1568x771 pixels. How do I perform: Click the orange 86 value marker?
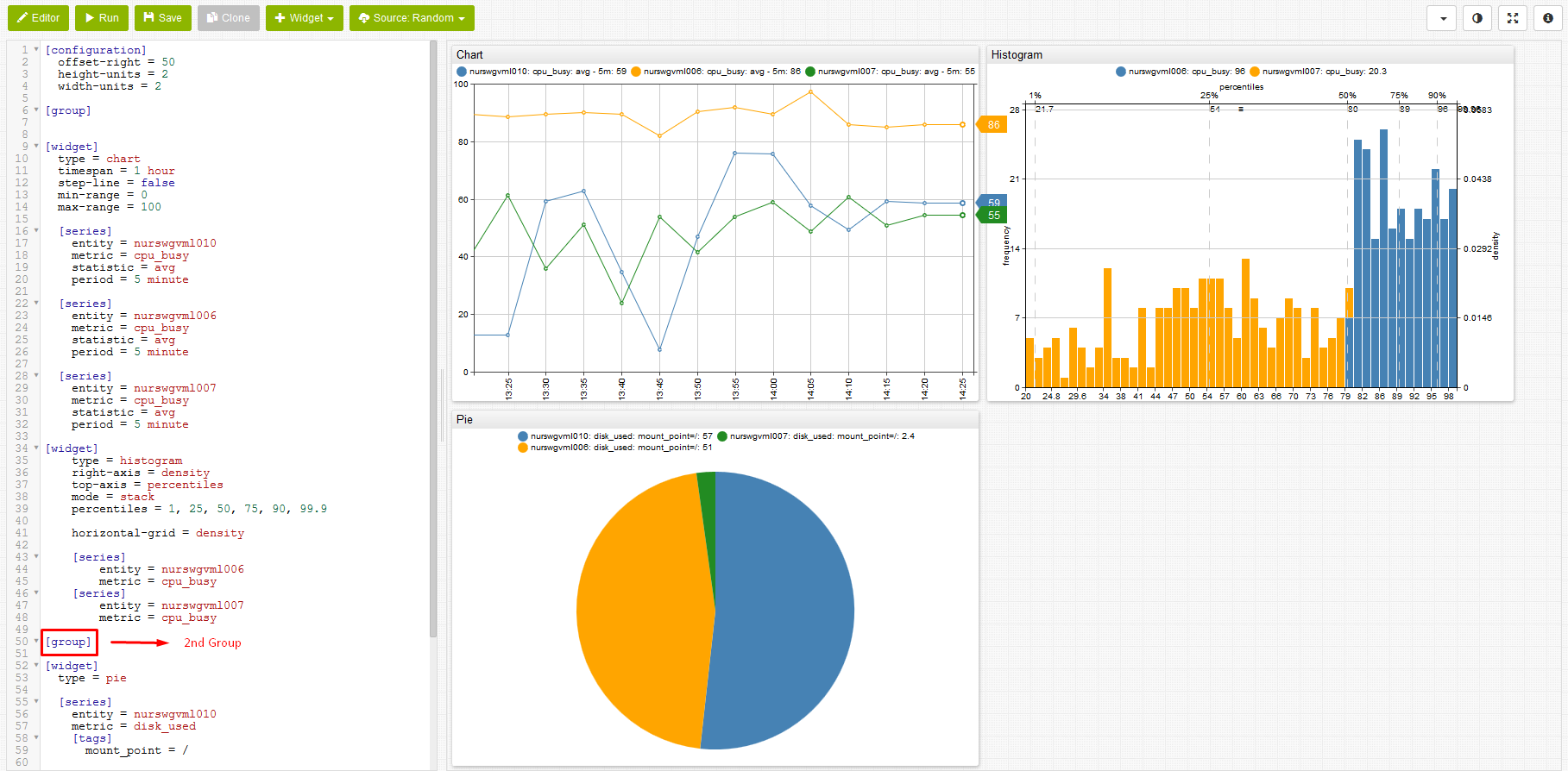click(992, 125)
